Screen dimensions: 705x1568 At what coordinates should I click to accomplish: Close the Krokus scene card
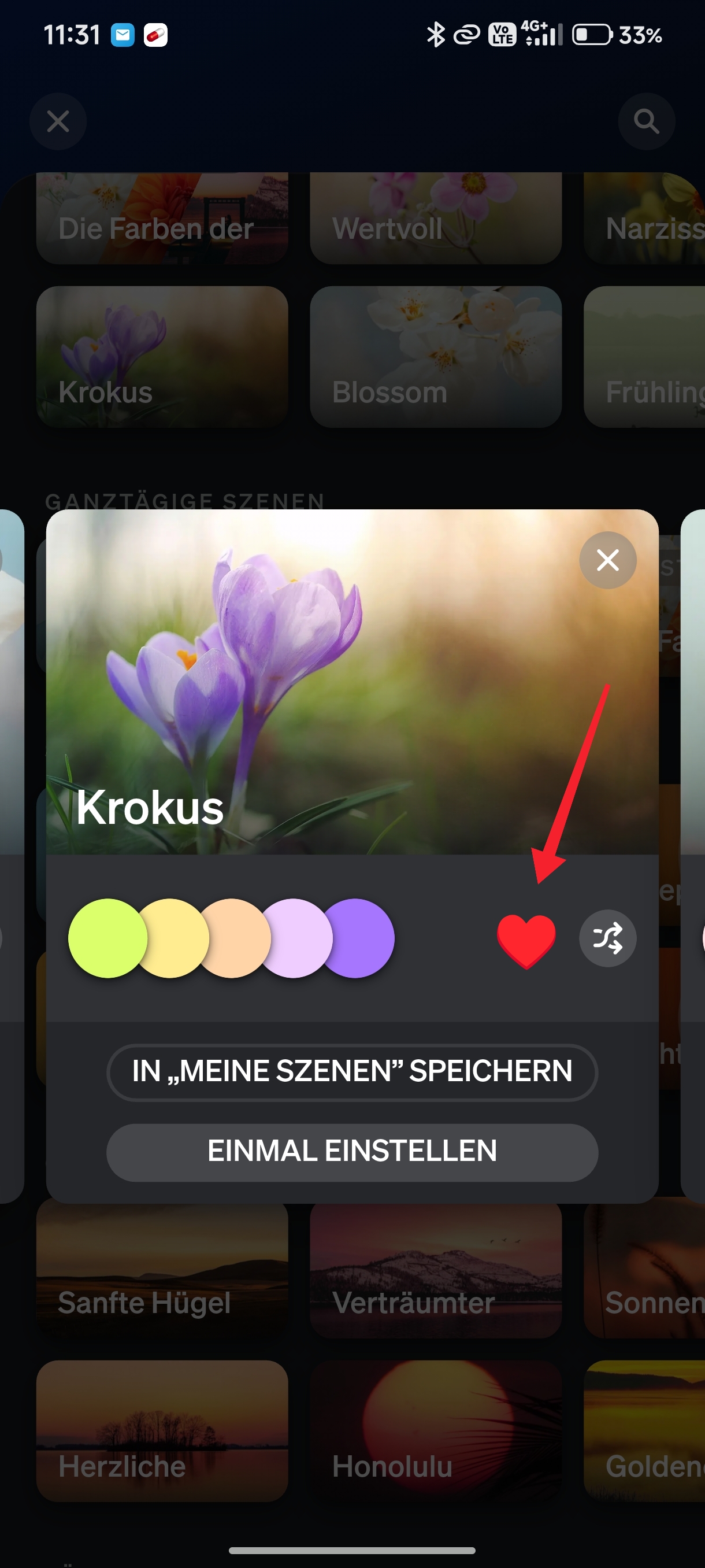pos(608,560)
